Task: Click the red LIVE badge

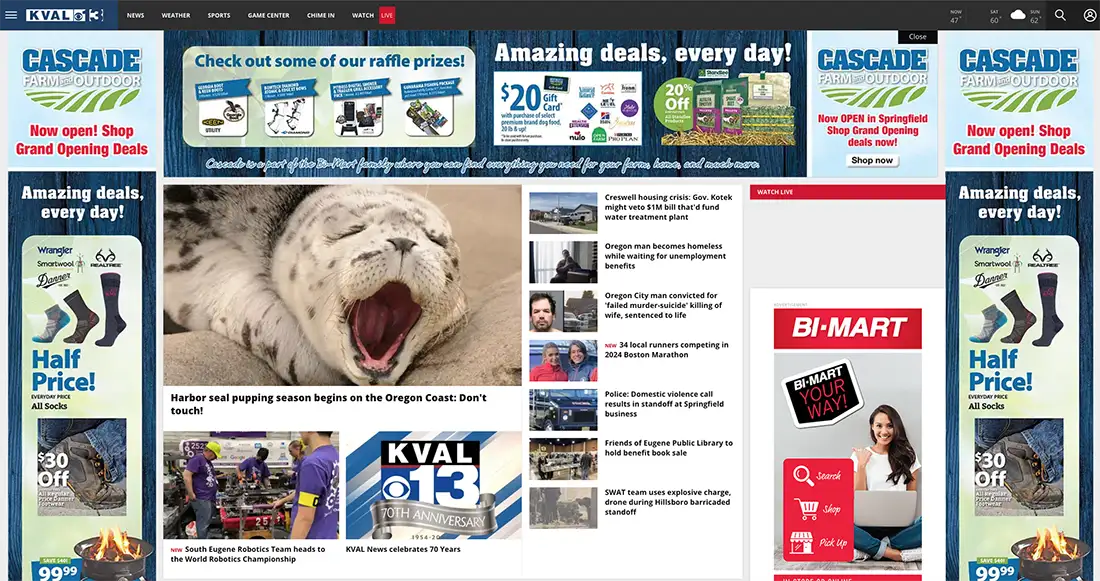Action: [x=387, y=15]
